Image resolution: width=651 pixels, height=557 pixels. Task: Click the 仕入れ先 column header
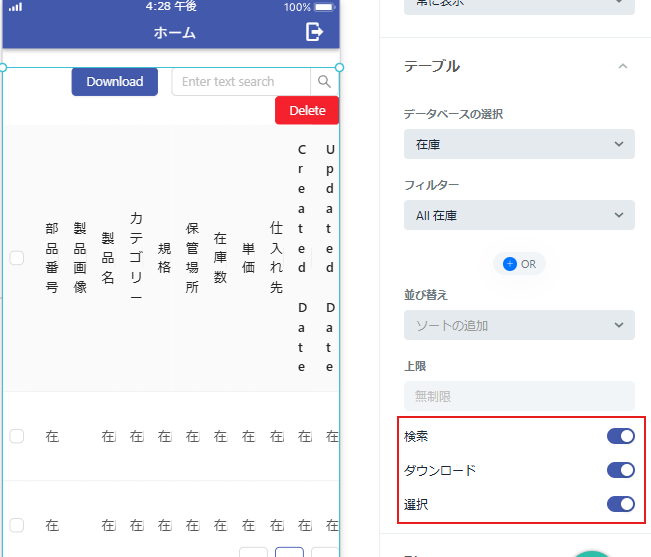pos(276,258)
